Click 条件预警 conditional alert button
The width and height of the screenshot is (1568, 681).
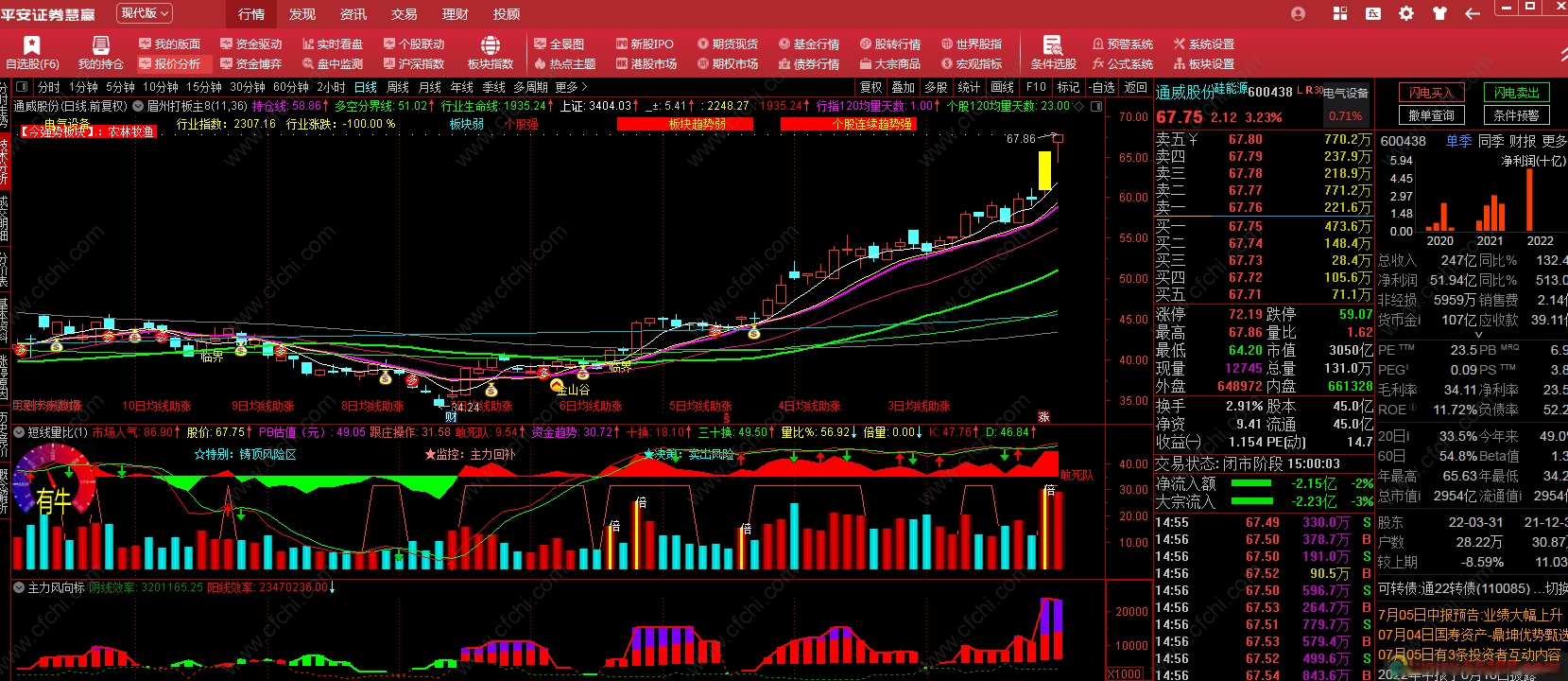1517,115
